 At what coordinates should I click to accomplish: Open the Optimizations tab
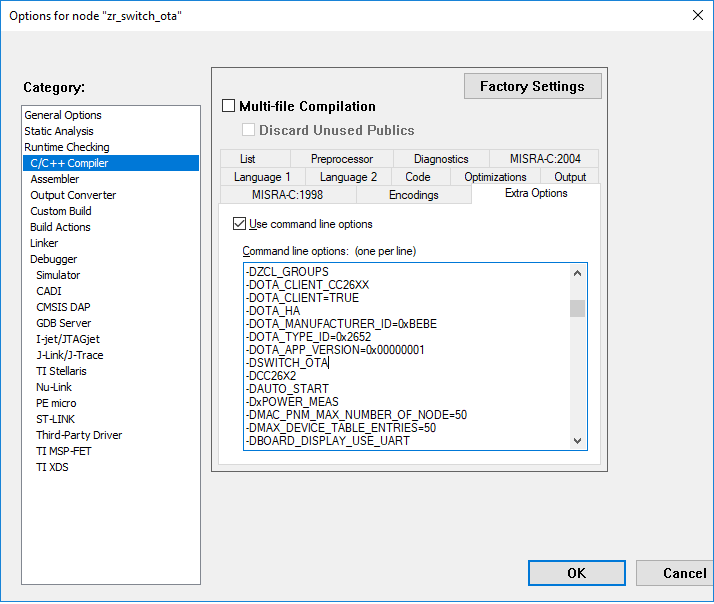click(x=495, y=177)
